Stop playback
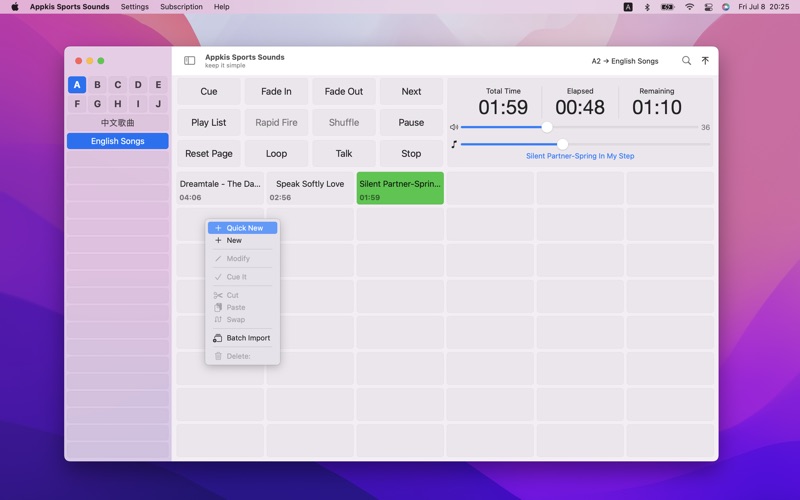This screenshot has width=800, height=500. tap(411, 154)
